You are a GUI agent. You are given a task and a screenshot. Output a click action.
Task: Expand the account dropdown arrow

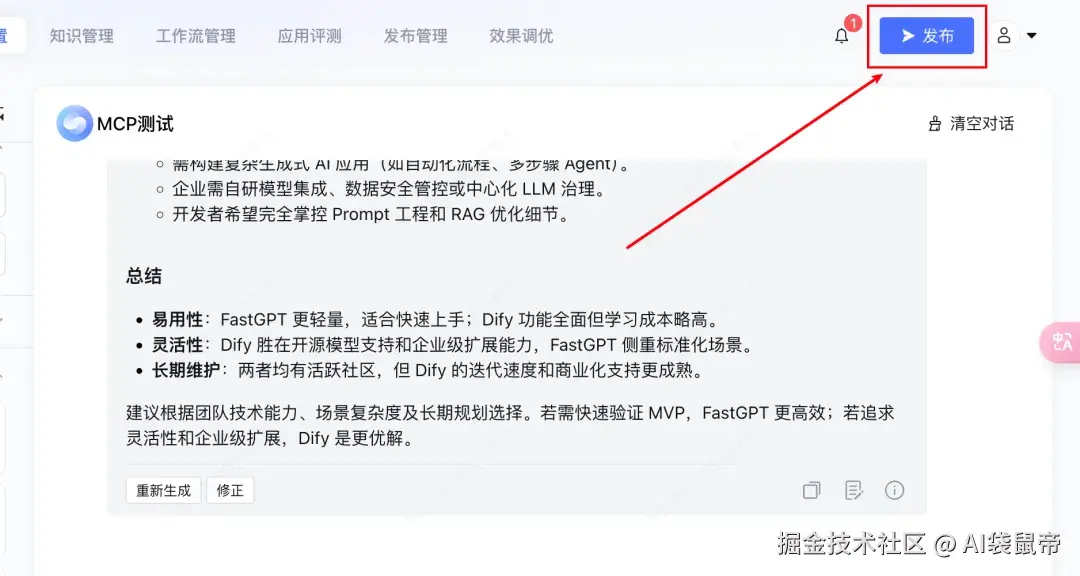pos(1032,36)
